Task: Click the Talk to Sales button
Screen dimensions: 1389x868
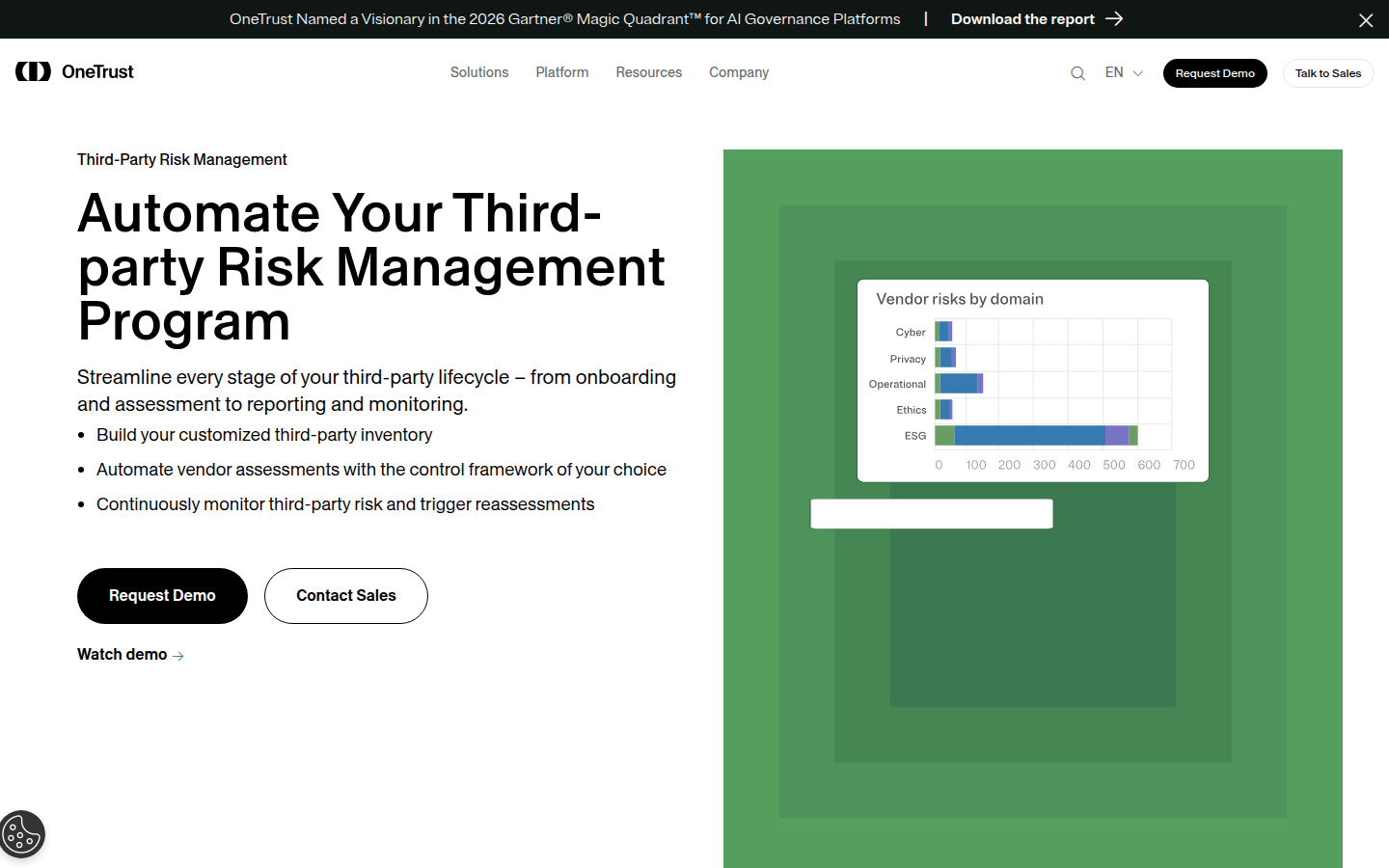Action: (1328, 73)
